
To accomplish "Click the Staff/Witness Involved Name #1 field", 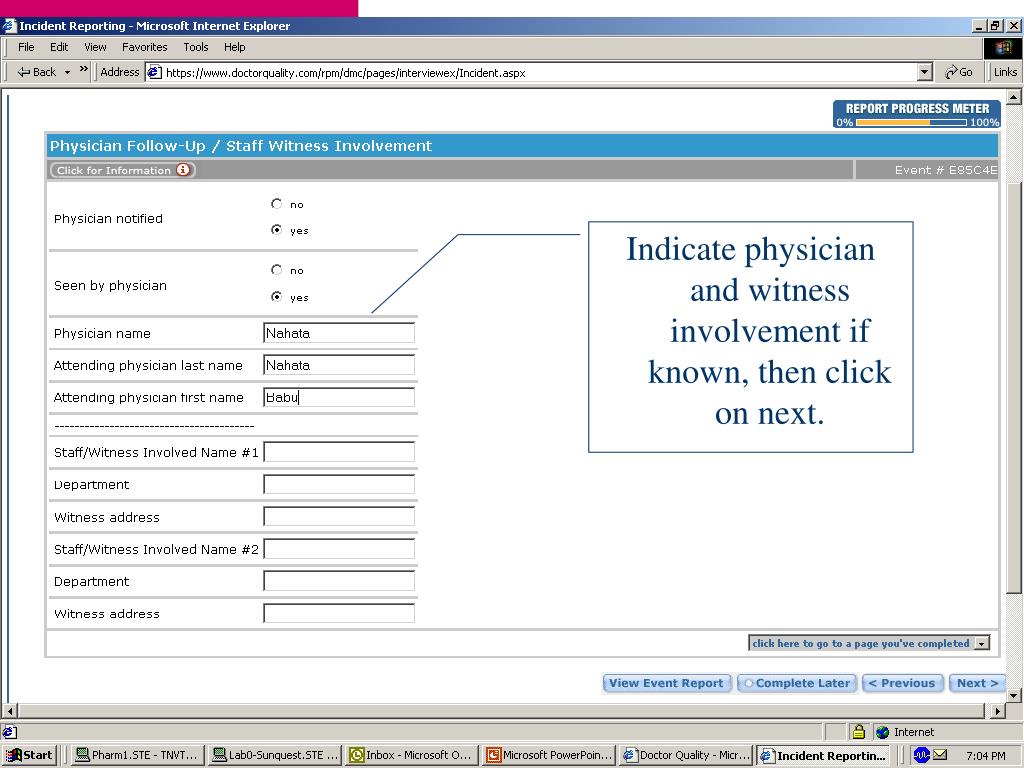I will [339, 452].
